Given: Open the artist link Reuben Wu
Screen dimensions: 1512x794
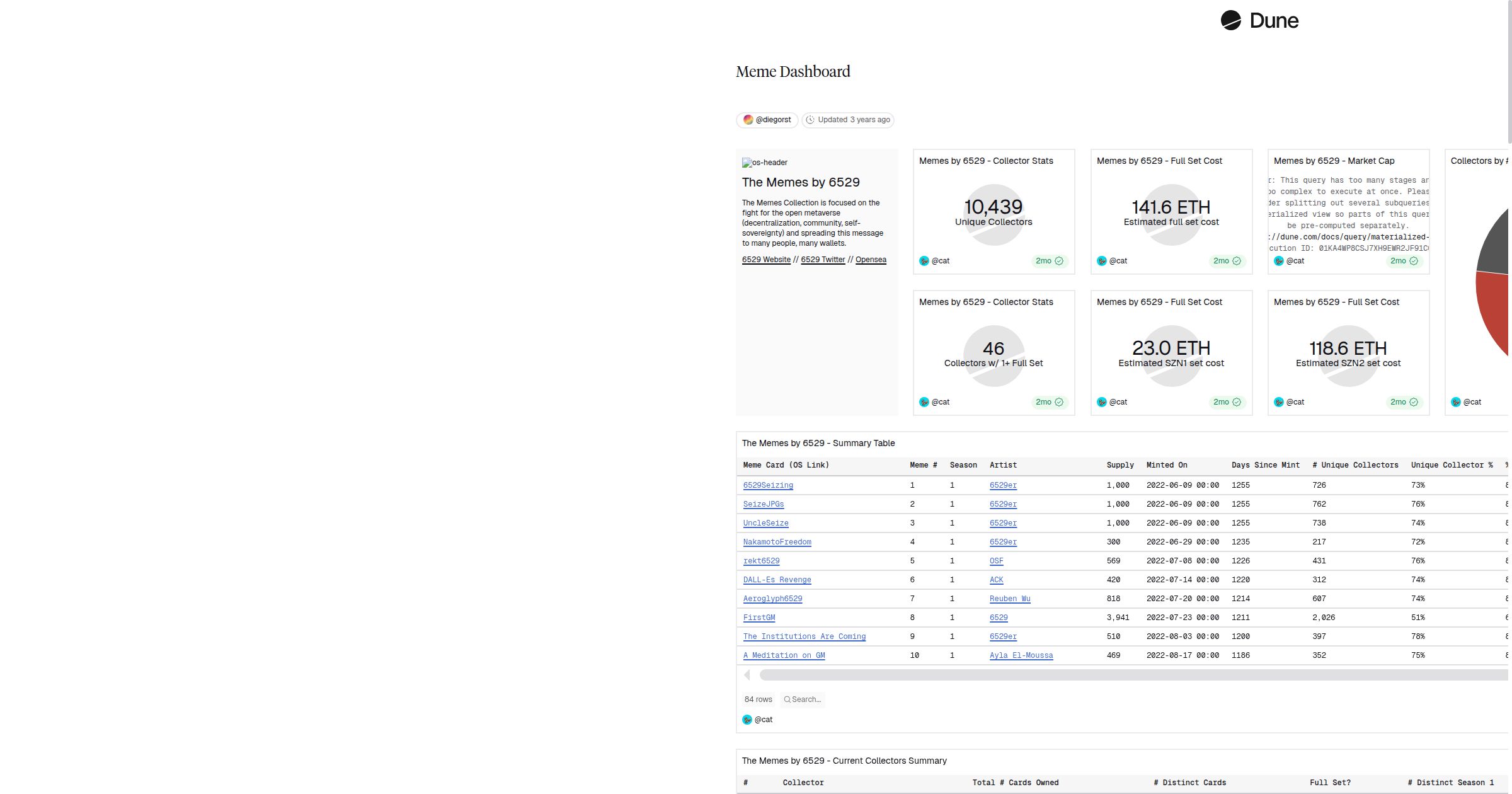Looking at the screenshot, I should [1009, 599].
